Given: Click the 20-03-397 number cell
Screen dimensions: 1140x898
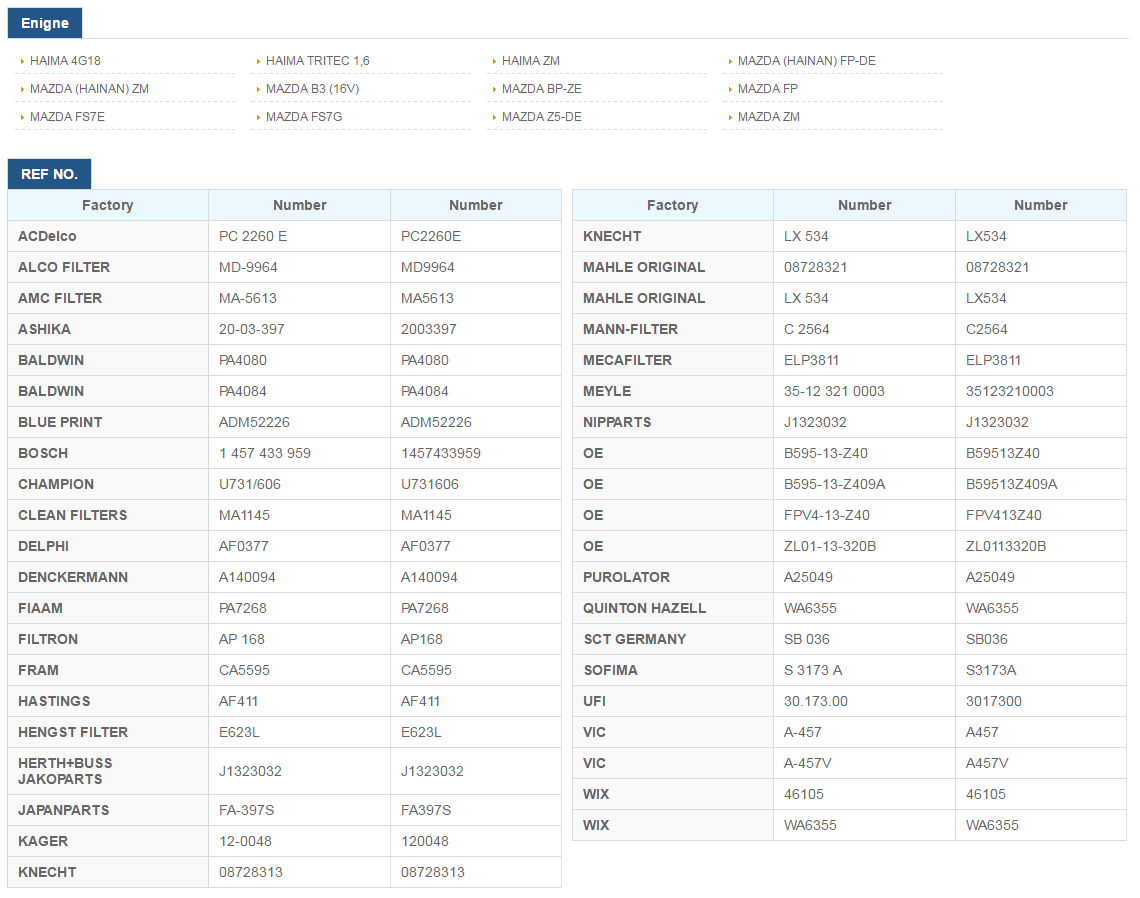Looking at the screenshot, I should [300, 329].
